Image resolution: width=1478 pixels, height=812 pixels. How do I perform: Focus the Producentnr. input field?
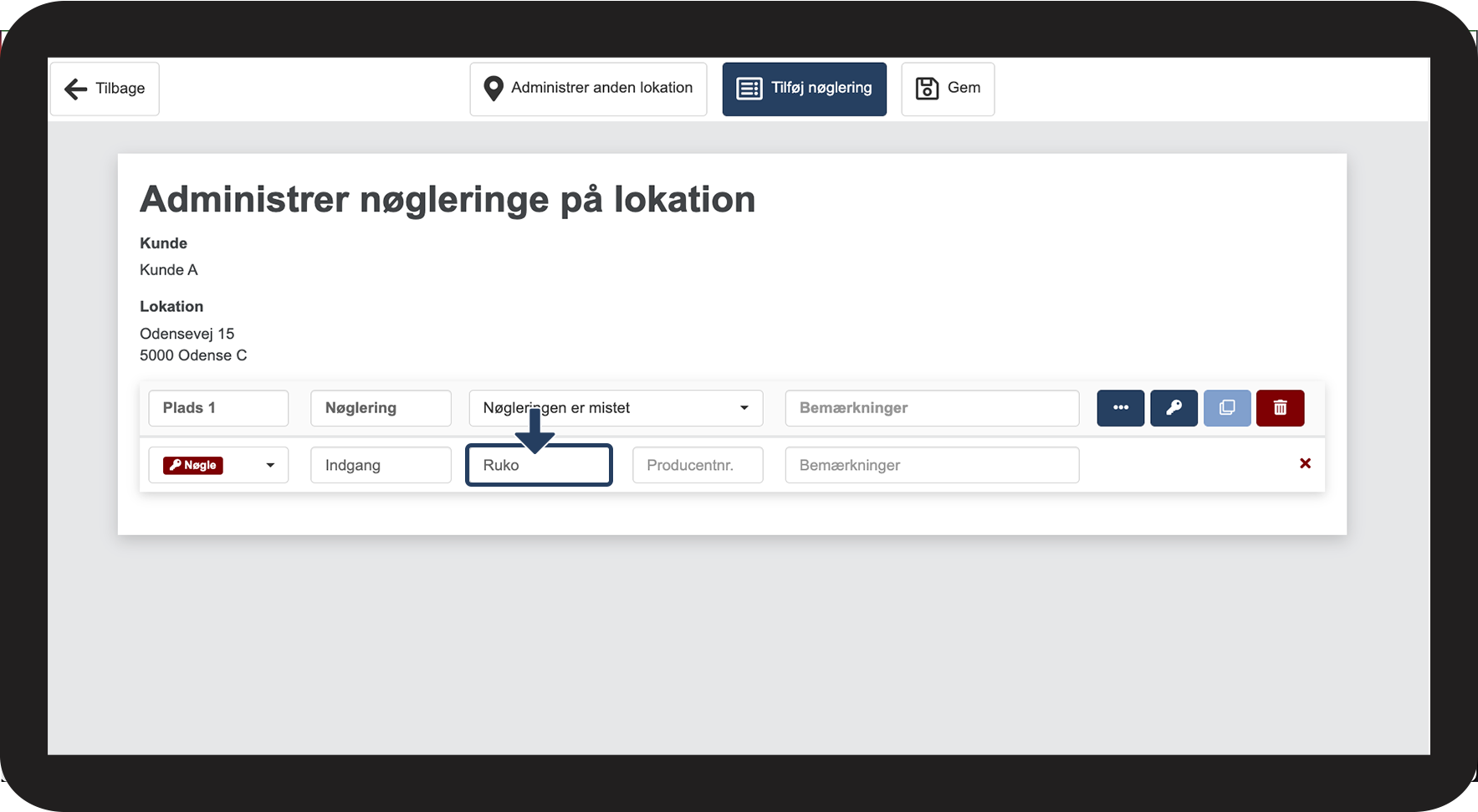click(x=698, y=465)
